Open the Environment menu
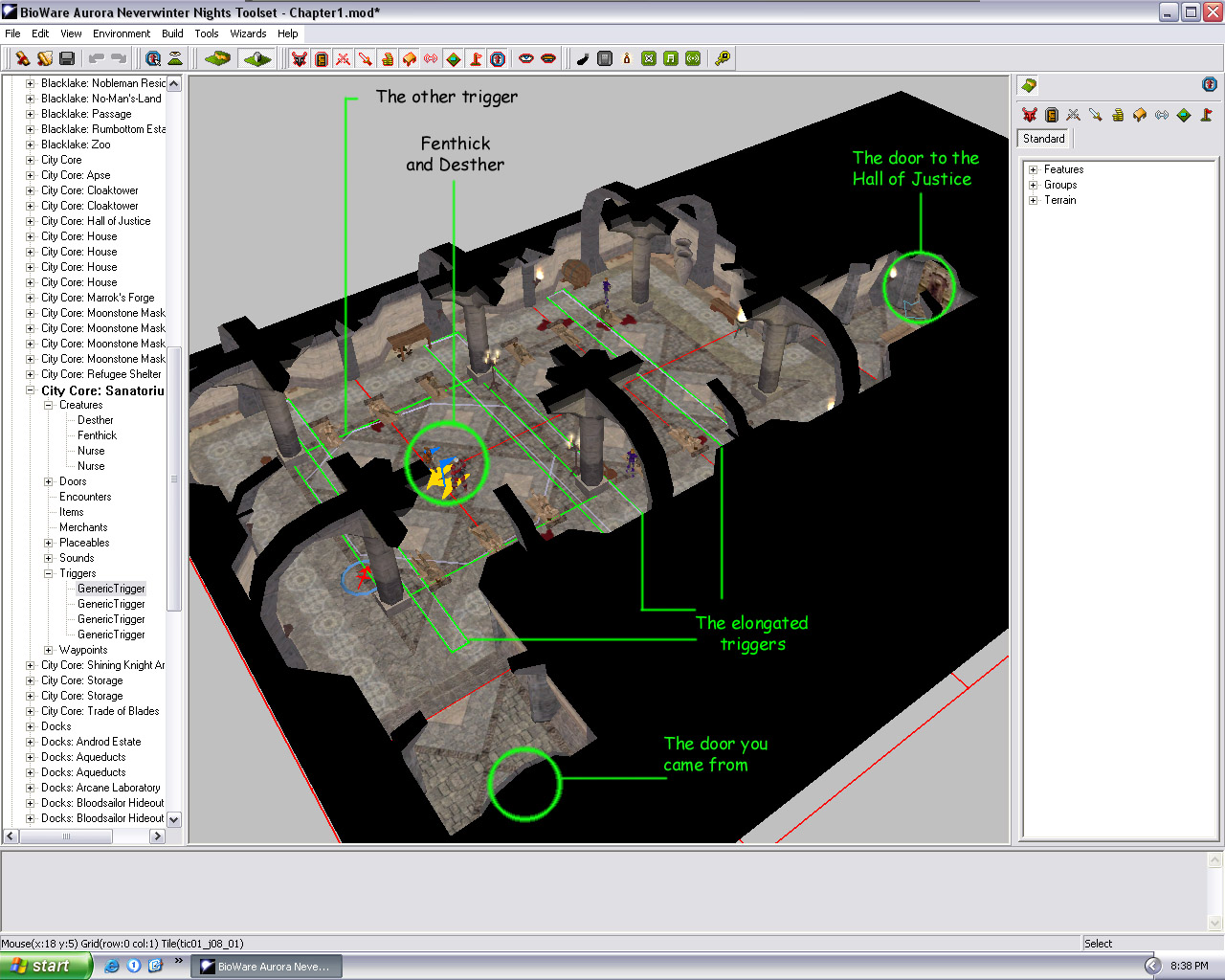 [x=122, y=33]
